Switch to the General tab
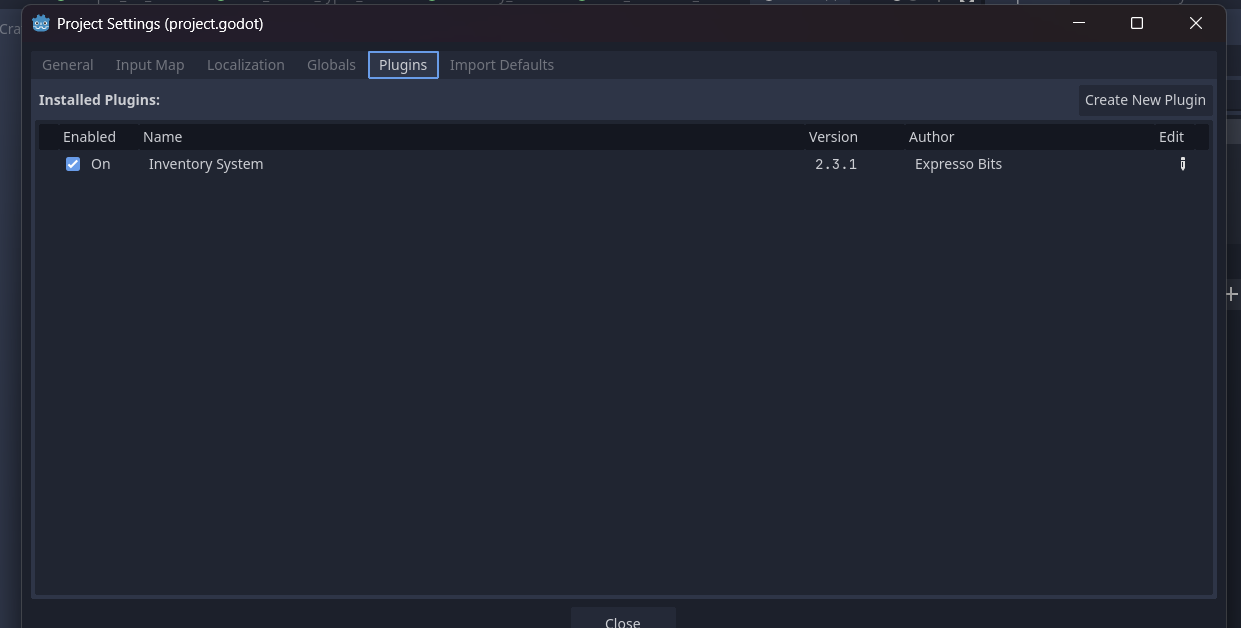The height and width of the screenshot is (628, 1241). pyautogui.click(x=68, y=65)
